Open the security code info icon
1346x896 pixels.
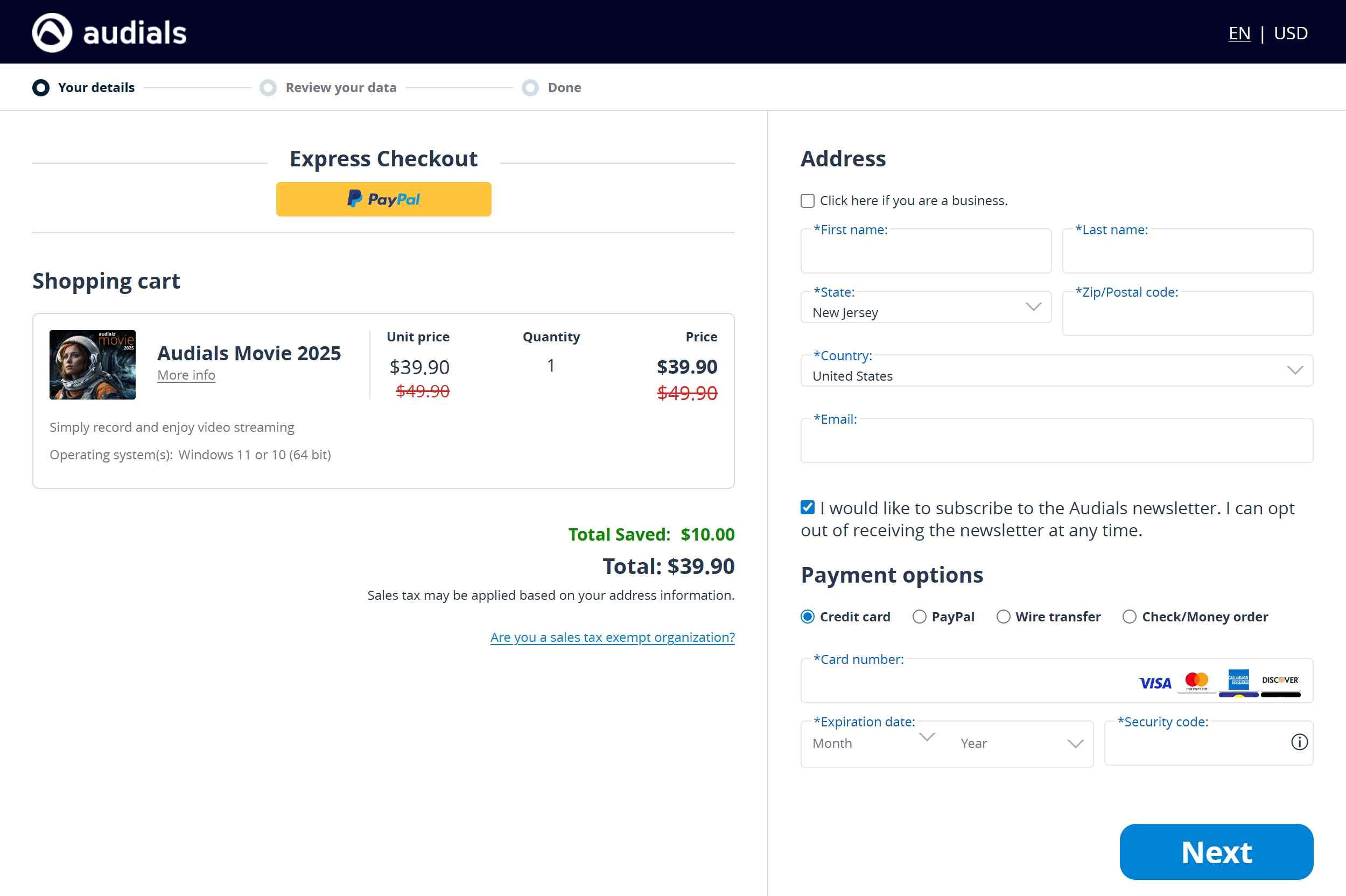[x=1299, y=741]
